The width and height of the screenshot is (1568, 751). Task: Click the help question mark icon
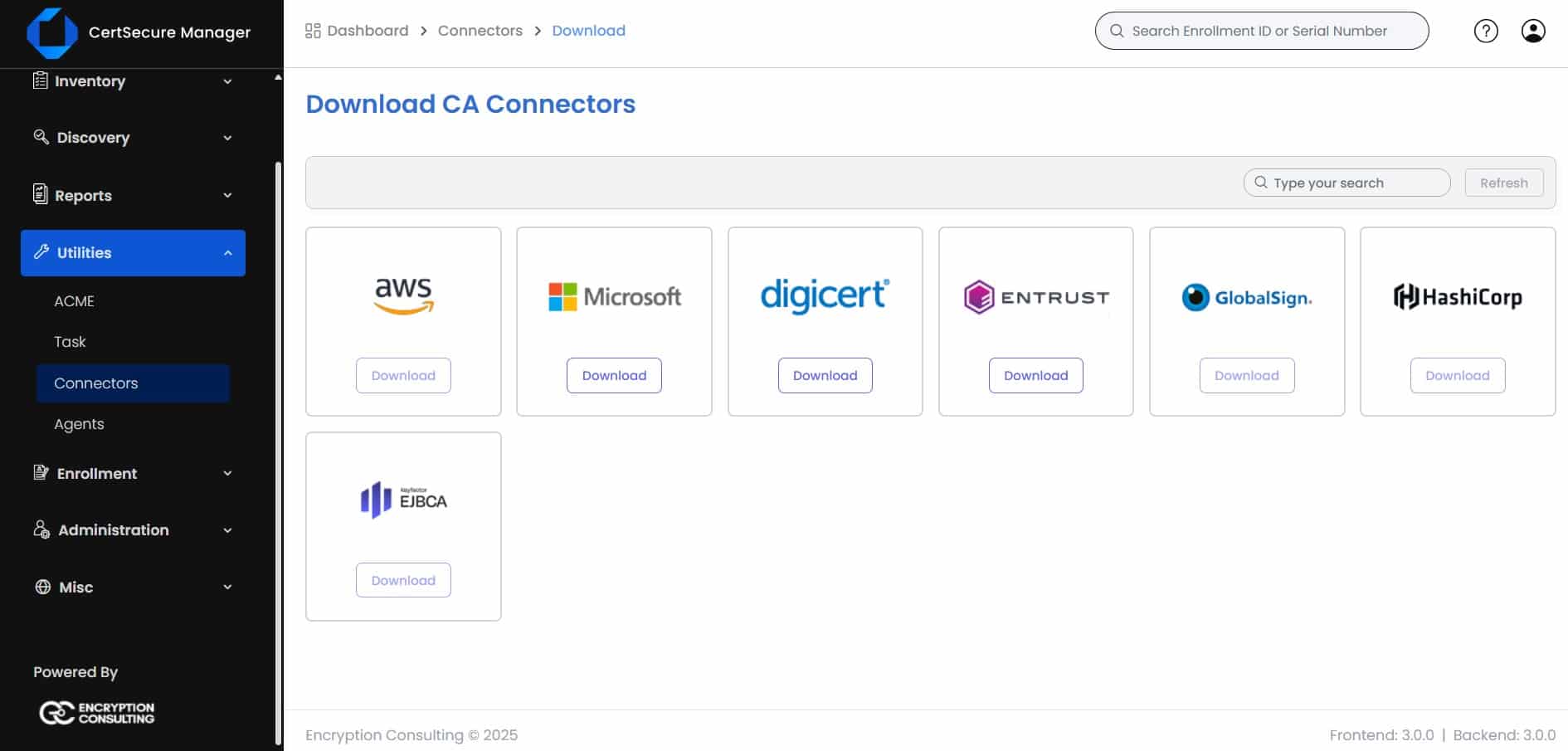tap(1485, 32)
